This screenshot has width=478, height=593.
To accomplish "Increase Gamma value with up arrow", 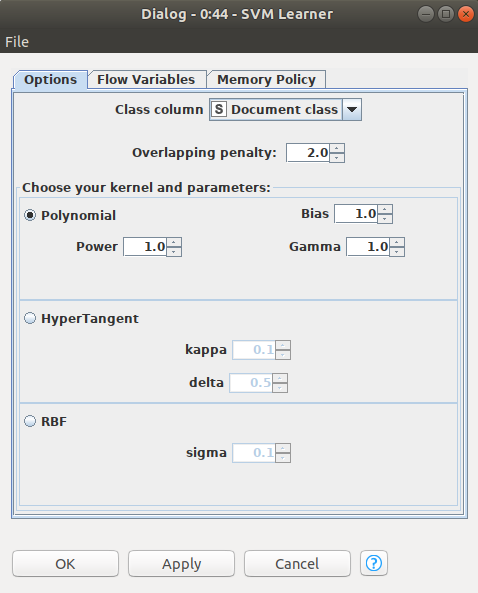I will (397, 242).
